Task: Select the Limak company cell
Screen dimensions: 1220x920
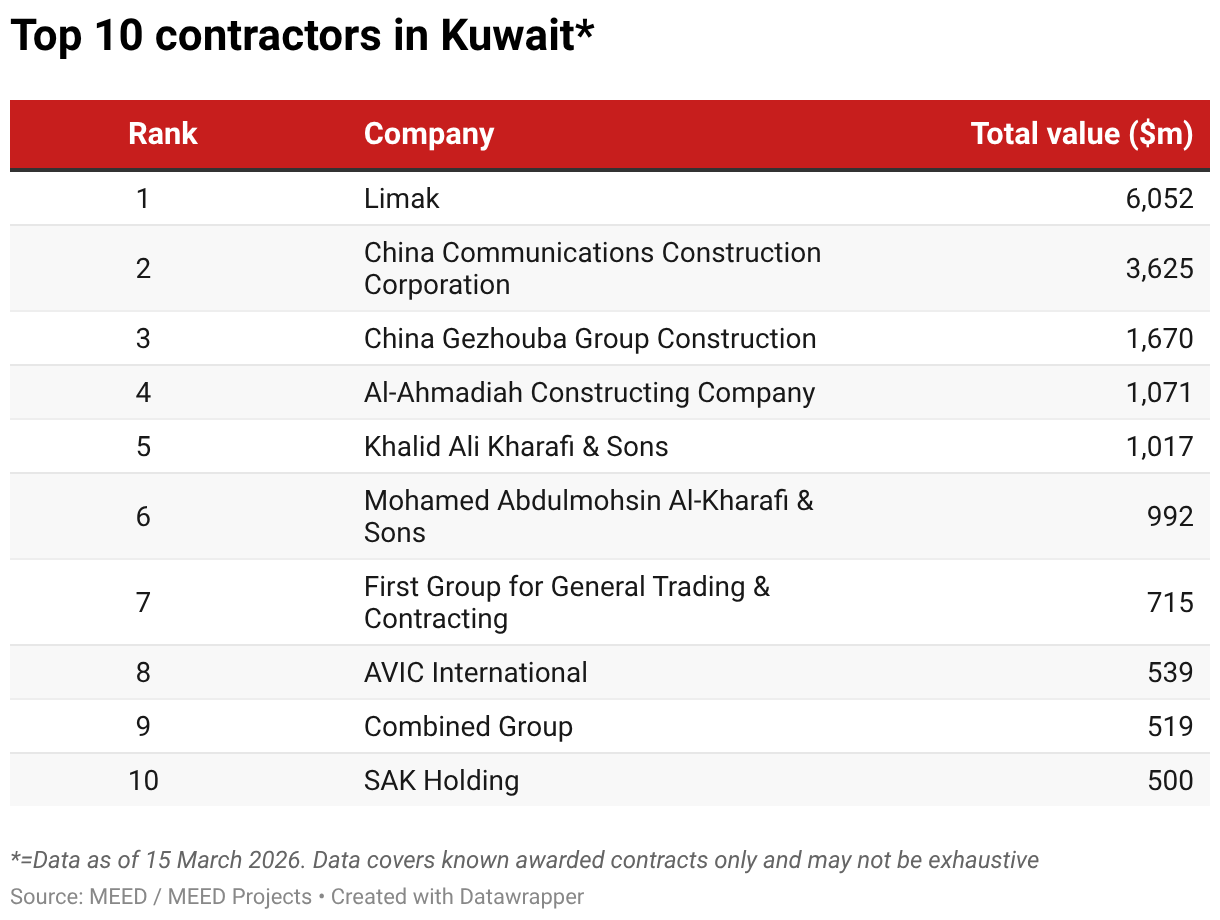Action: tap(402, 198)
